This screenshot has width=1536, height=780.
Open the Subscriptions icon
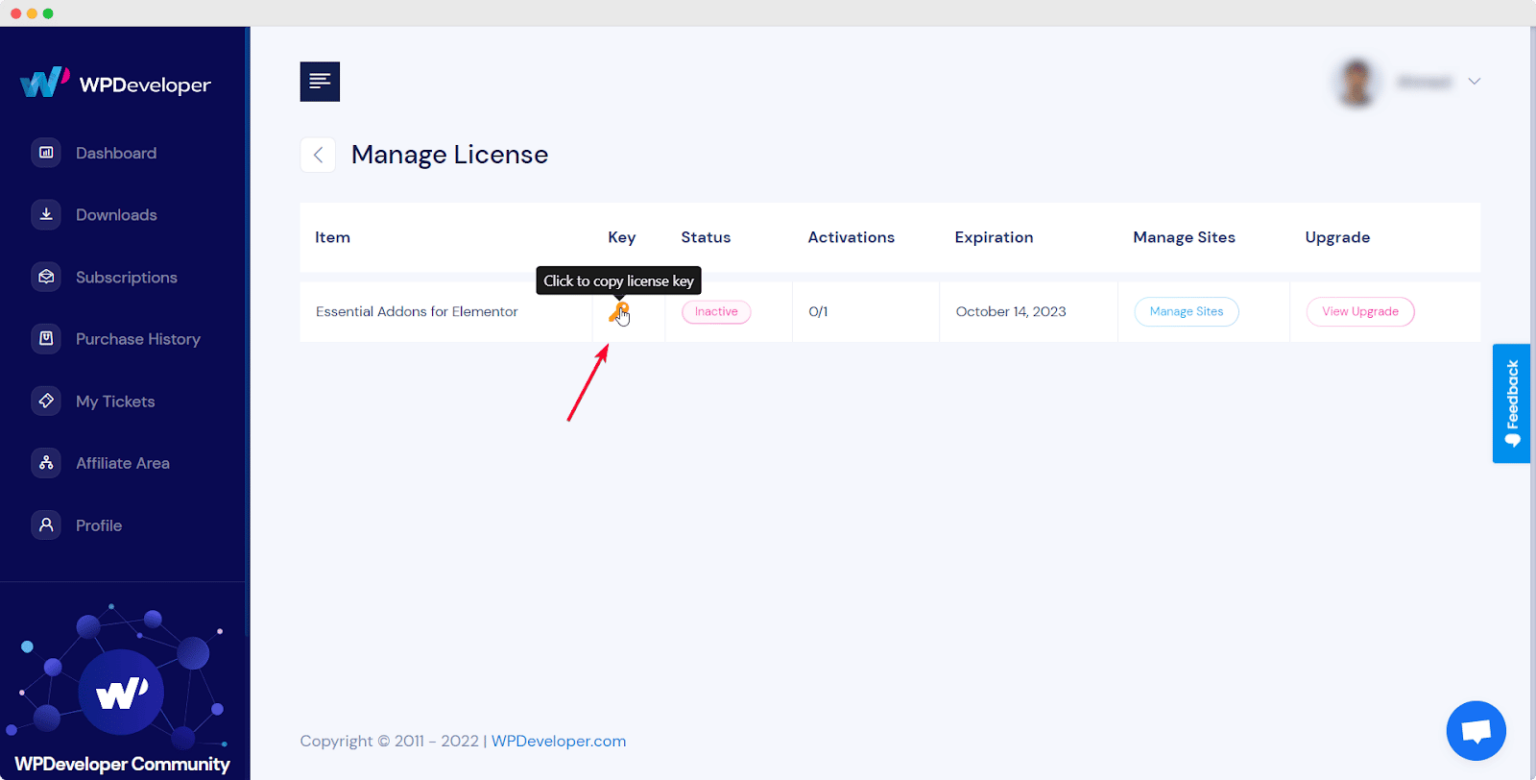click(46, 277)
